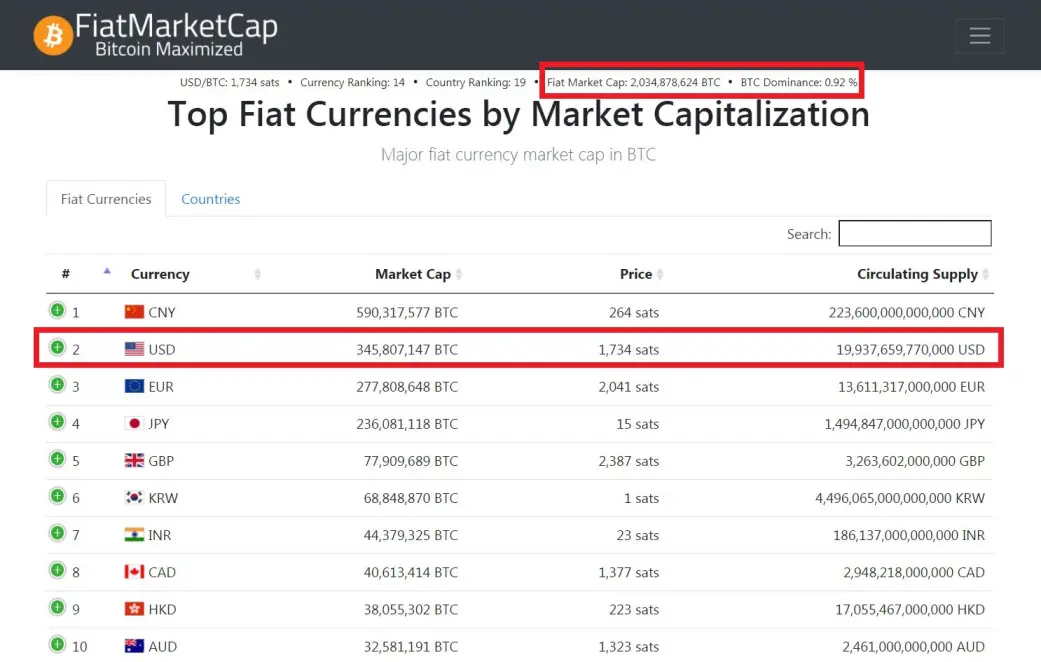This screenshot has width=1041, height=662.
Task: Select the Fiat Currencies tab
Action: 106,199
